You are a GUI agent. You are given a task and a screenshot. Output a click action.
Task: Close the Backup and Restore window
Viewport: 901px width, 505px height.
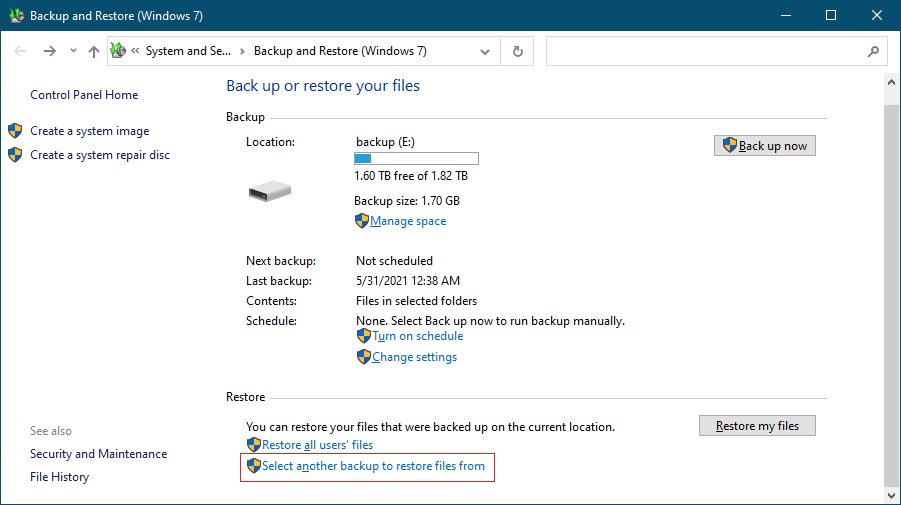click(877, 16)
